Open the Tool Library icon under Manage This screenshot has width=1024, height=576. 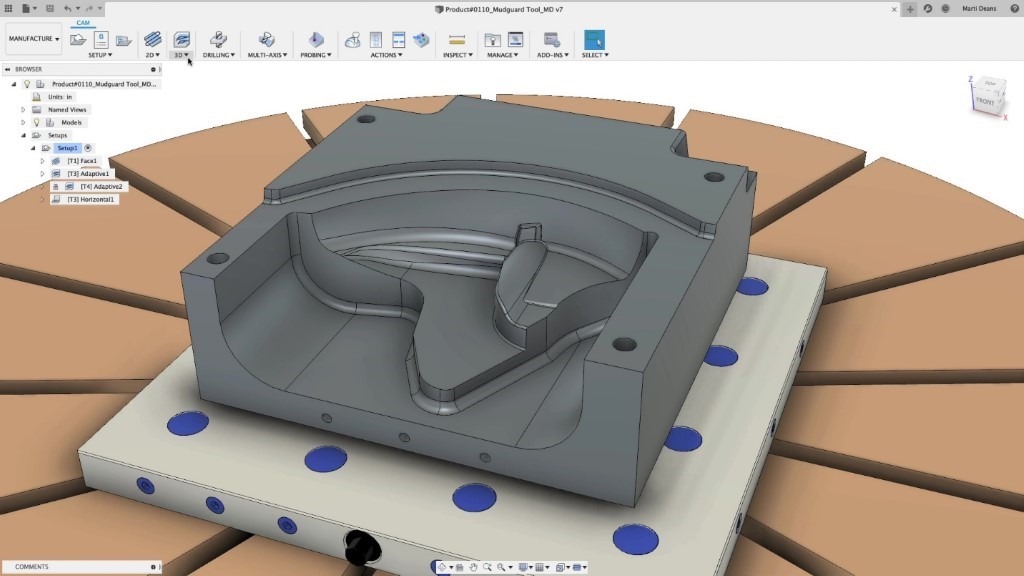[x=492, y=40]
